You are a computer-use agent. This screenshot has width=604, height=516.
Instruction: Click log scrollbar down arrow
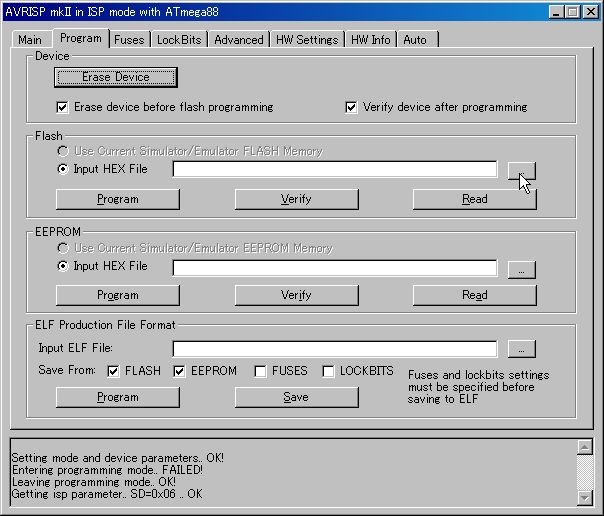point(585,497)
